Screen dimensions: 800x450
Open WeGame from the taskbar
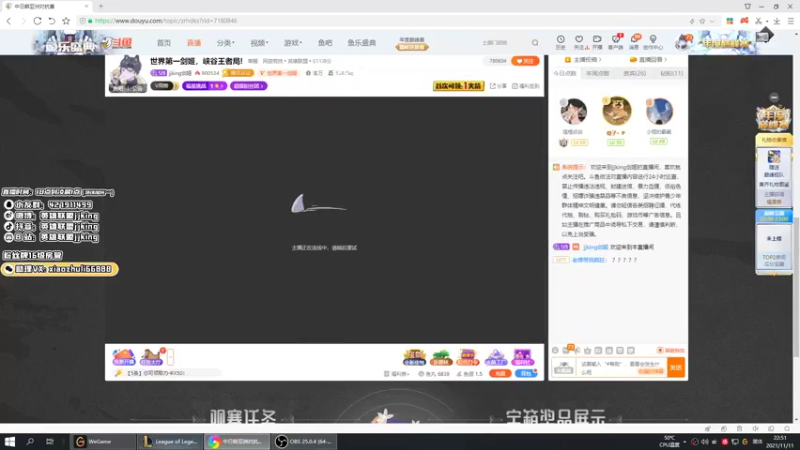tap(103, 441)
